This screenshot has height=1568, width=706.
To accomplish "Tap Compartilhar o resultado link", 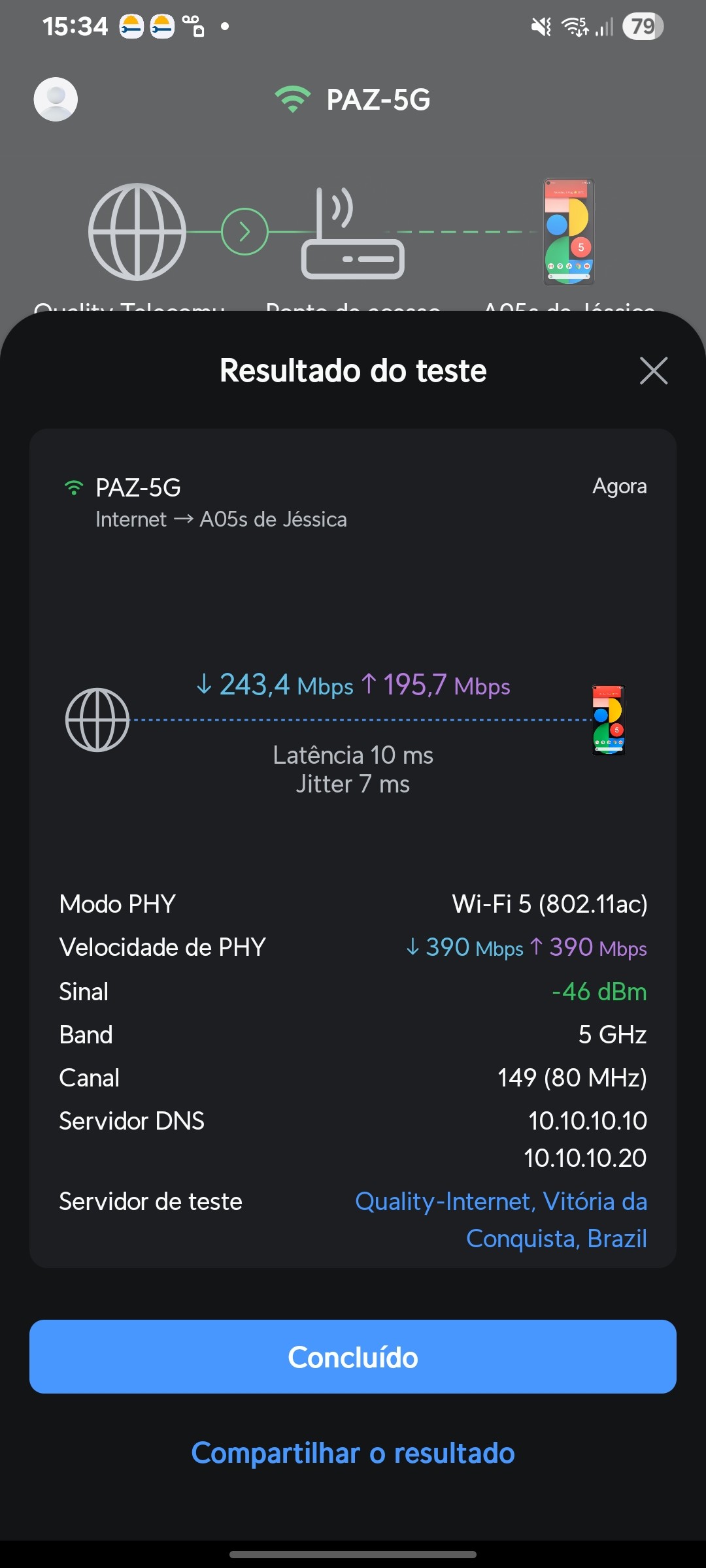I will coord(353,1453).
